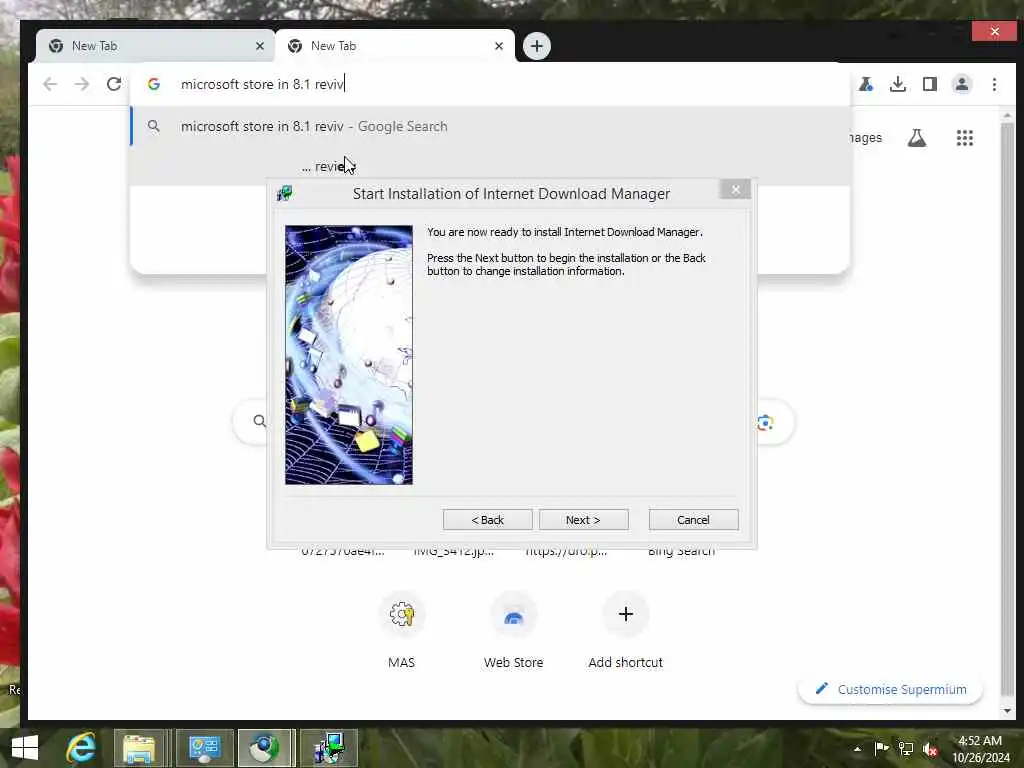Image resolution: width=1024 pixels, height=768 pixels.
Task: Launch Internet Explorer from taskbar
Action: pos(81,748)
